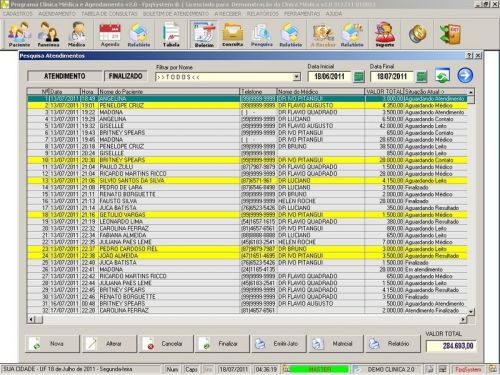Toggle the ATENDIMENTO filter button
Image resolution: width=500 pixels, height=375 pixels.
click(65, 76)
